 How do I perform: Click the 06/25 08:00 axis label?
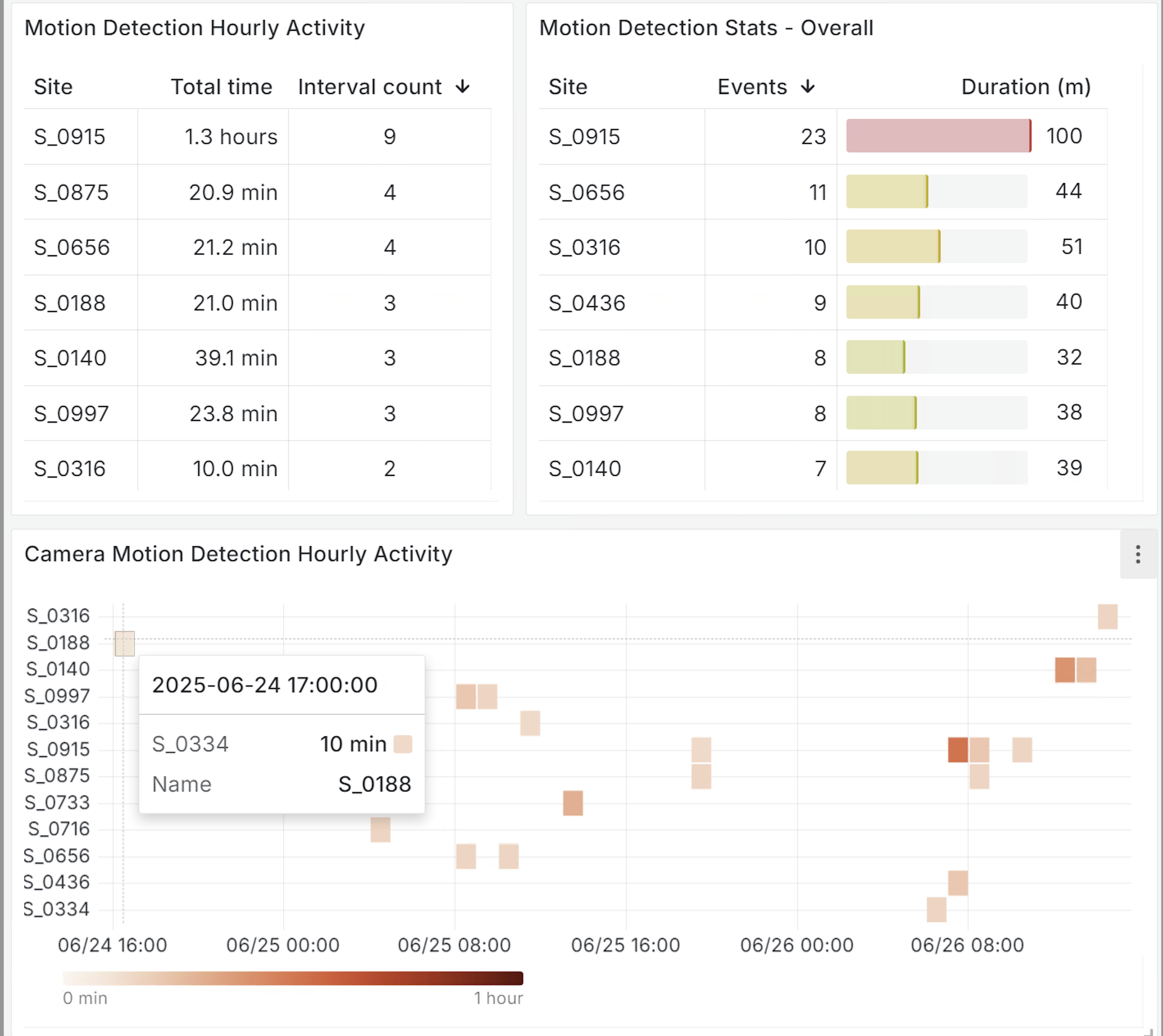pyautogui.click(x=454, y=945)
